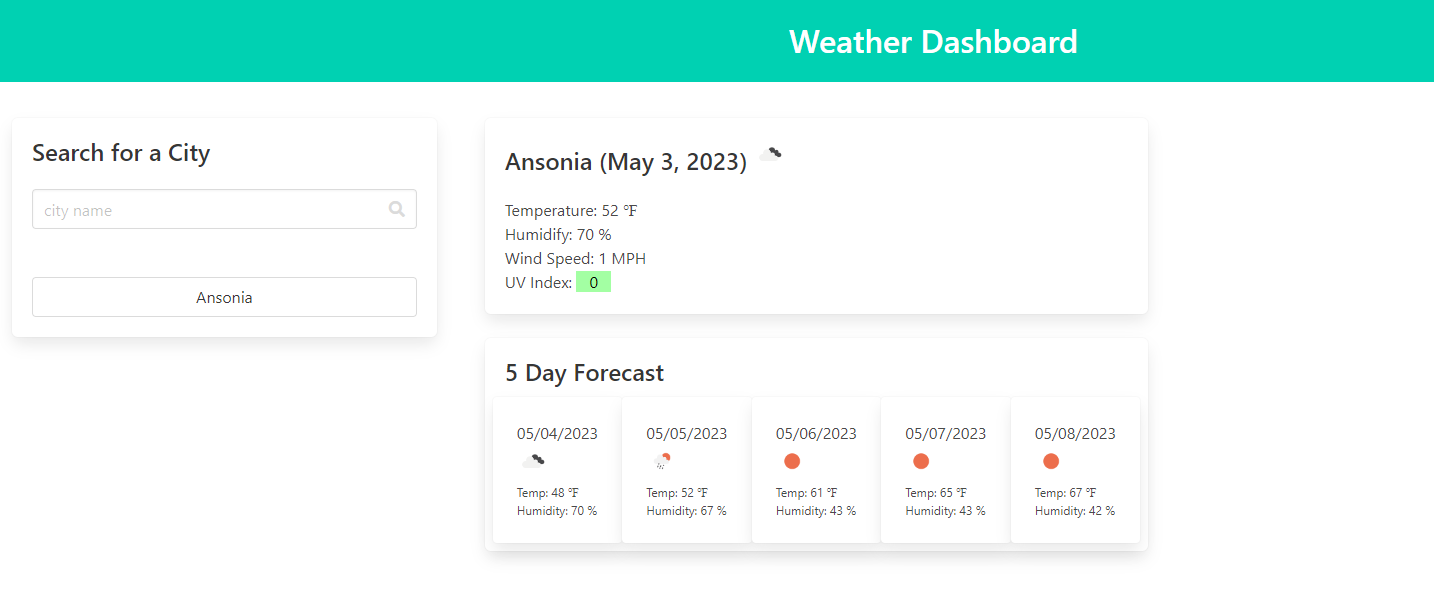
Task: Click the city name input field
Action: pos(224,209)
